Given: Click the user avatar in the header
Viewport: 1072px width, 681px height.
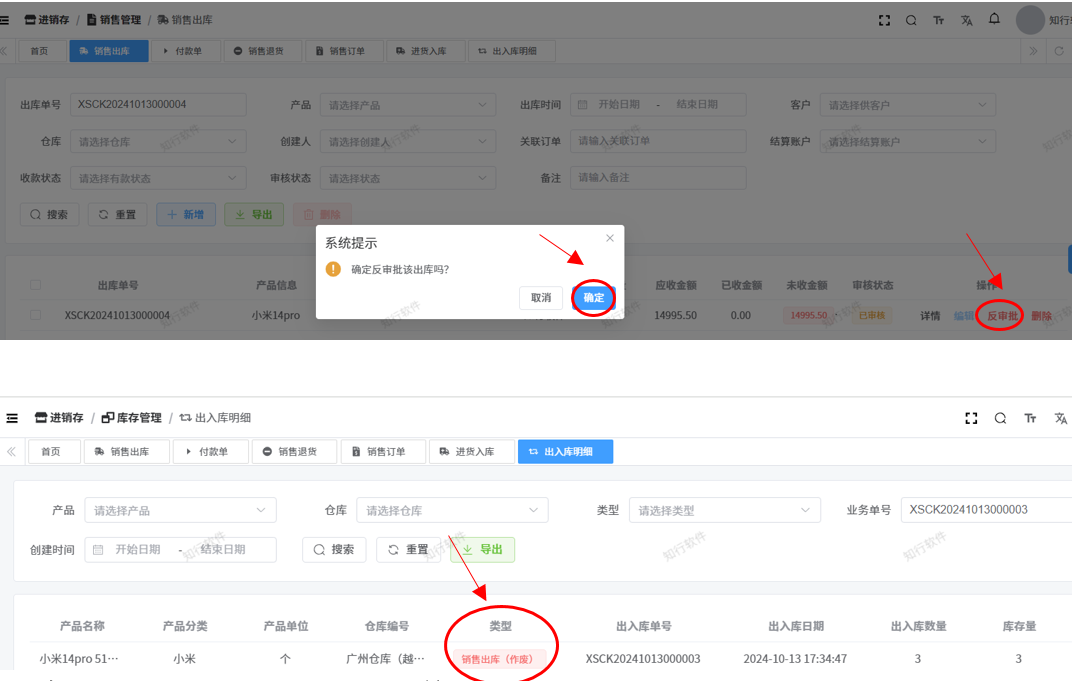Looking at the screenshot, I should [1030, 20].
